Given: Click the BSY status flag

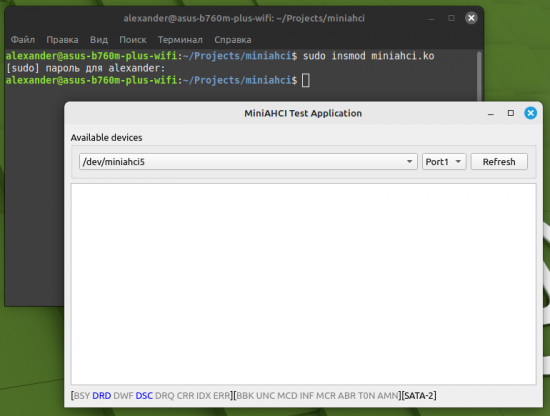Looking at the screenshot, I should click(x=82, y=396).
